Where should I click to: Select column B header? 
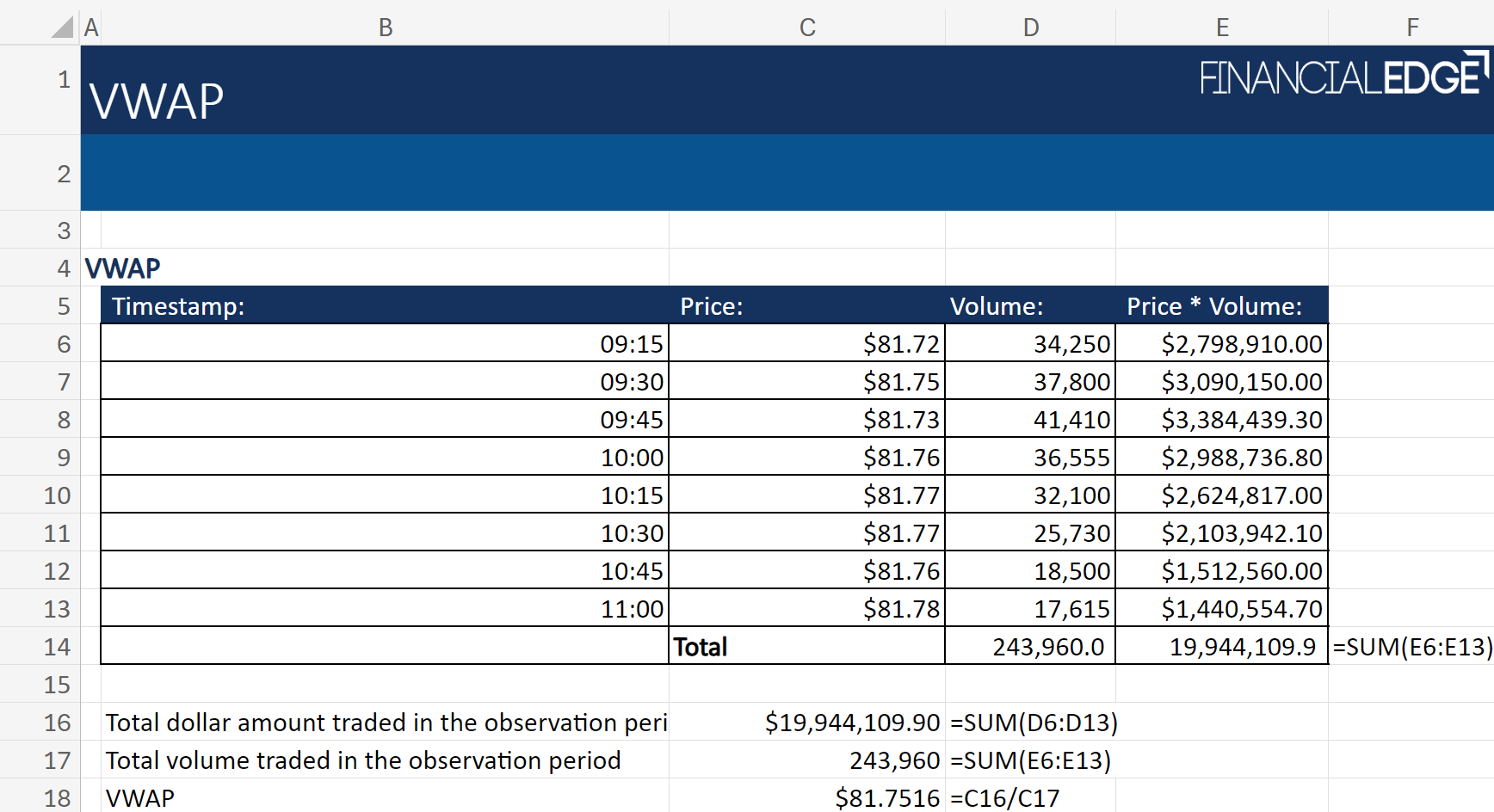click(385, 28)
